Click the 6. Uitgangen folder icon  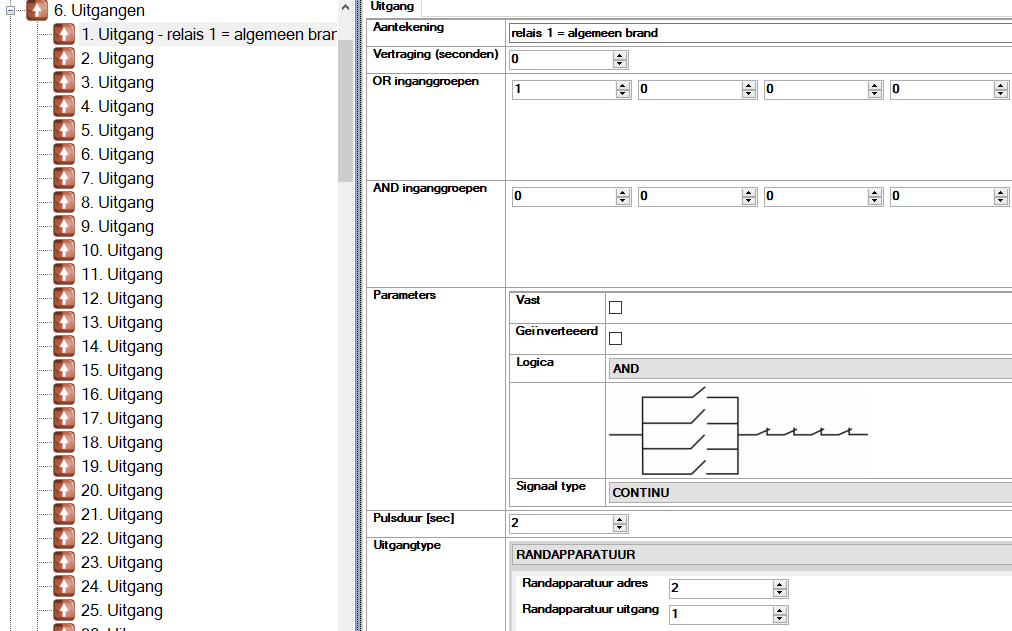pos(37,10)
